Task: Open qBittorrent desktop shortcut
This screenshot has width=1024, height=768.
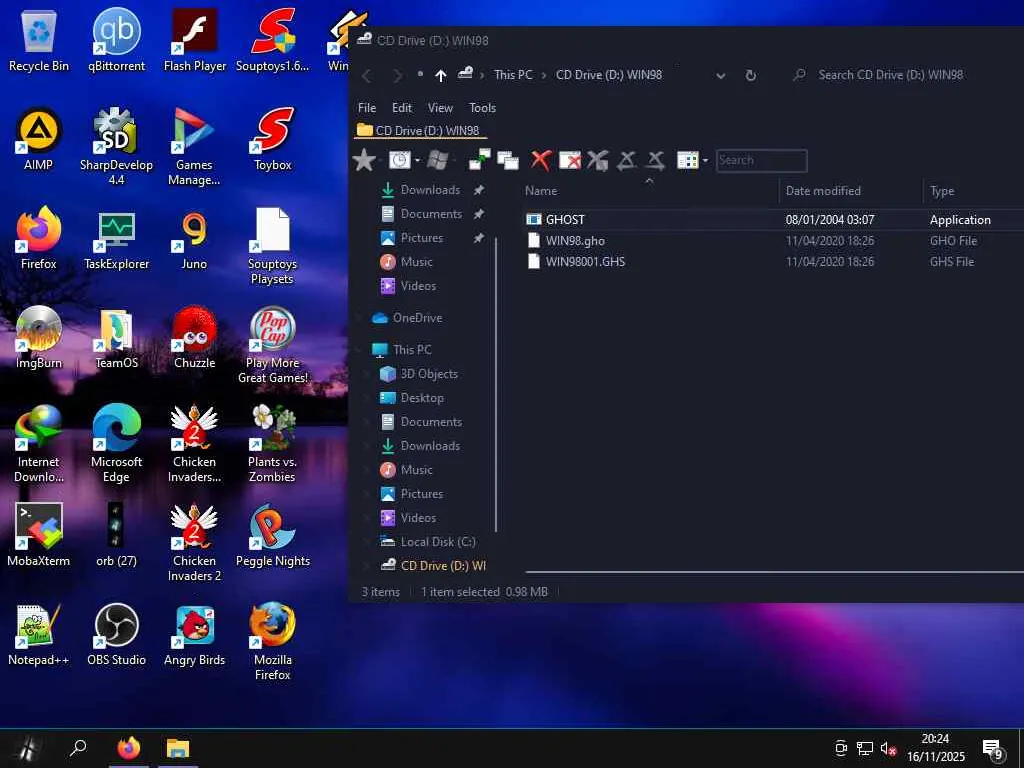Action: tap(116, 40)
